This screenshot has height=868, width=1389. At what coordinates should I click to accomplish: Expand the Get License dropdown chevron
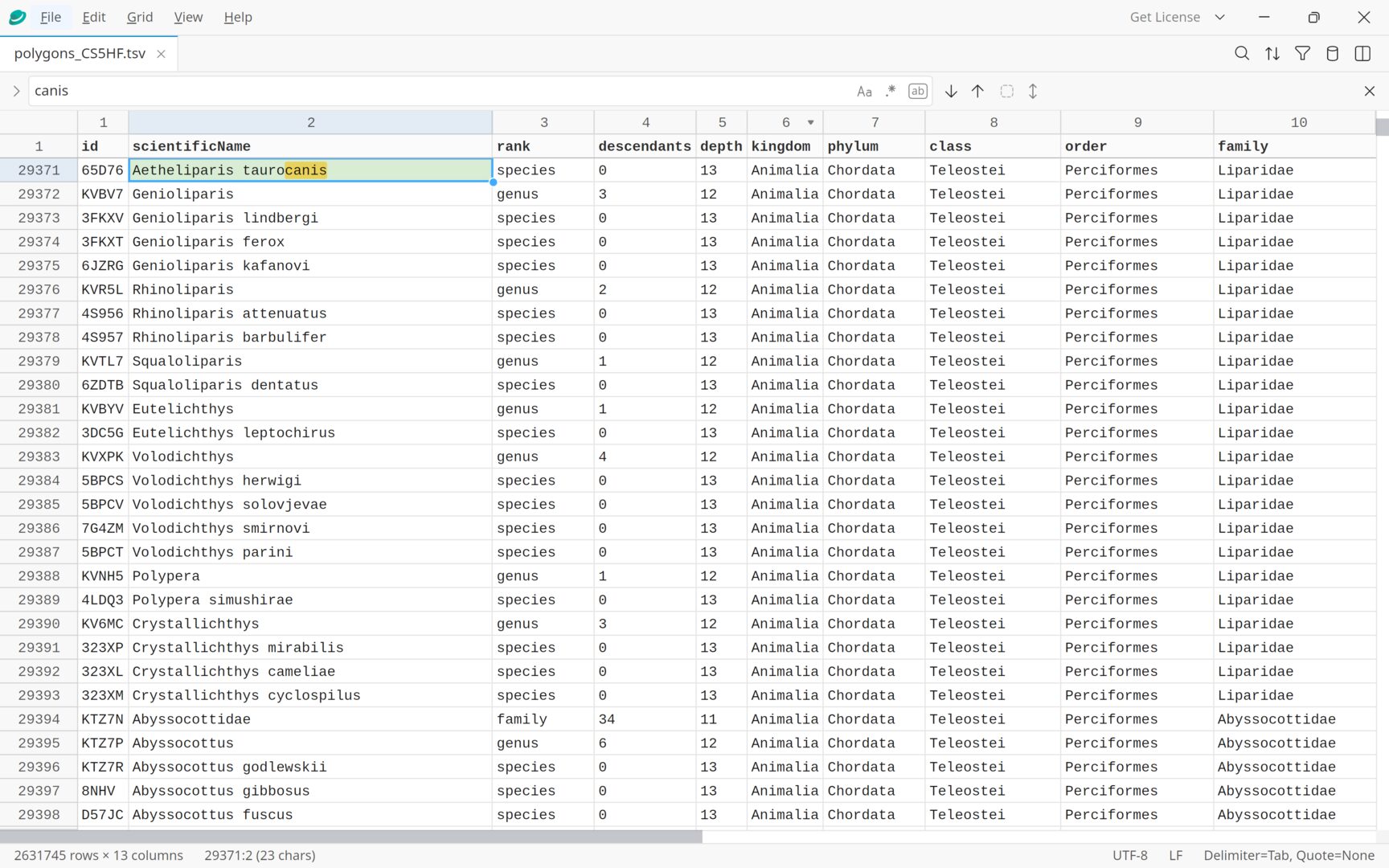(x=1219, y=17)
